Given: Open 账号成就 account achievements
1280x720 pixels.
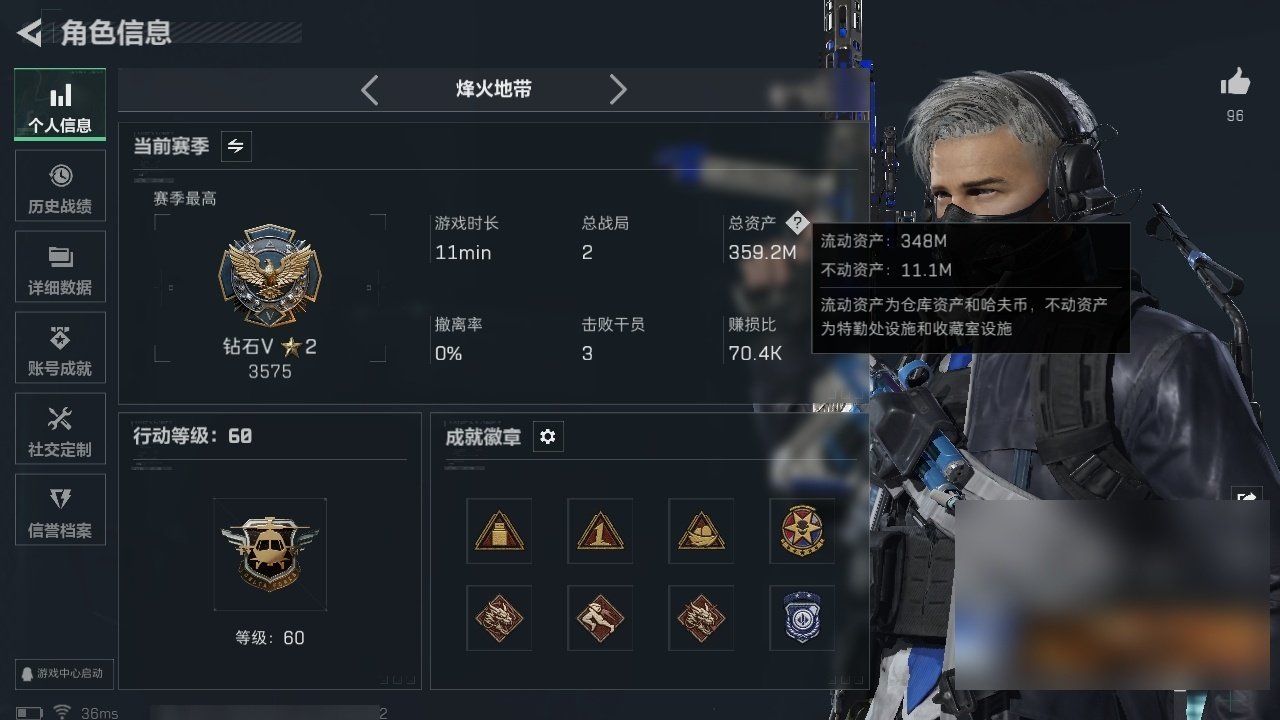Looking at the screenshot, I should pyautogui.click(x=60, y=348).
